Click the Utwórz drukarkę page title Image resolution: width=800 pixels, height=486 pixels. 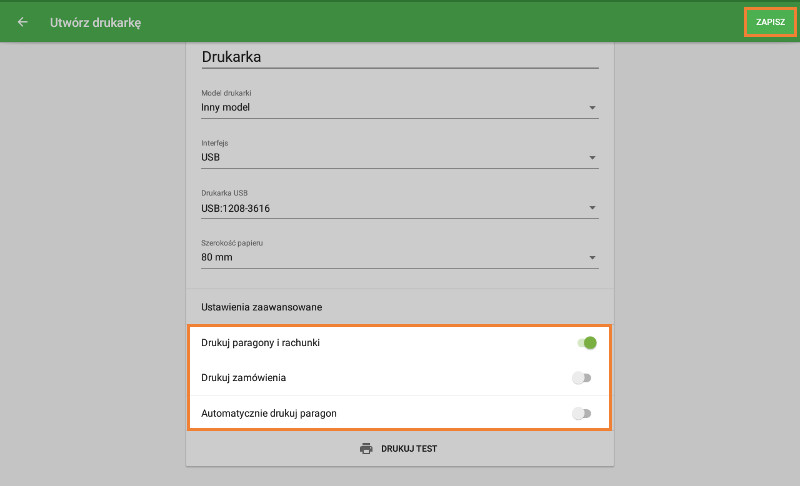coord(95,22)
